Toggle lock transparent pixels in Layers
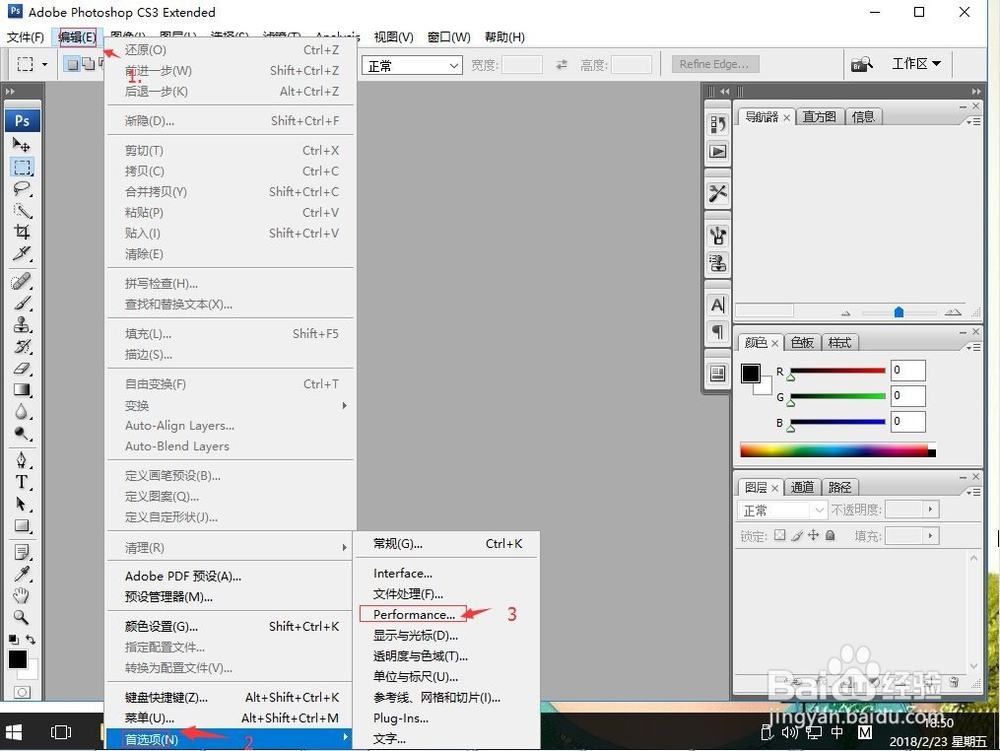This screenshot has width=1000, height=751. [x=779, y=536]
